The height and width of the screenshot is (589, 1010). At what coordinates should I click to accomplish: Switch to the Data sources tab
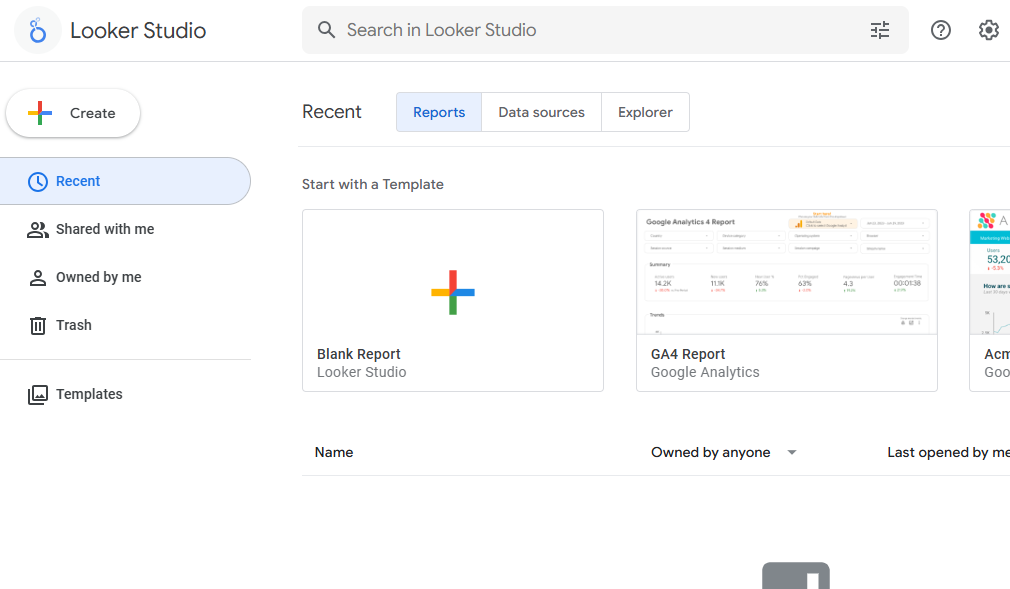point(542,112)
